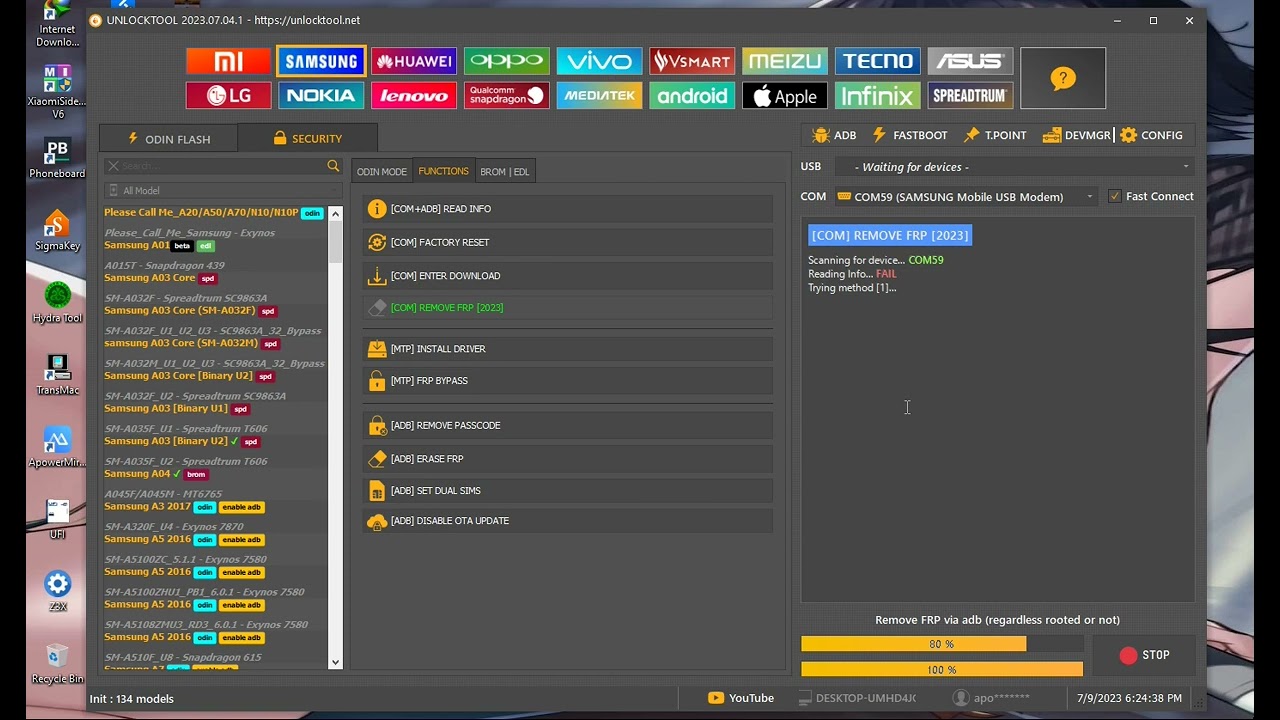Expand the USB devices dropdown
This screenshot has width=1280, height=720.
pyautogui.click(x=1186, y=167)
